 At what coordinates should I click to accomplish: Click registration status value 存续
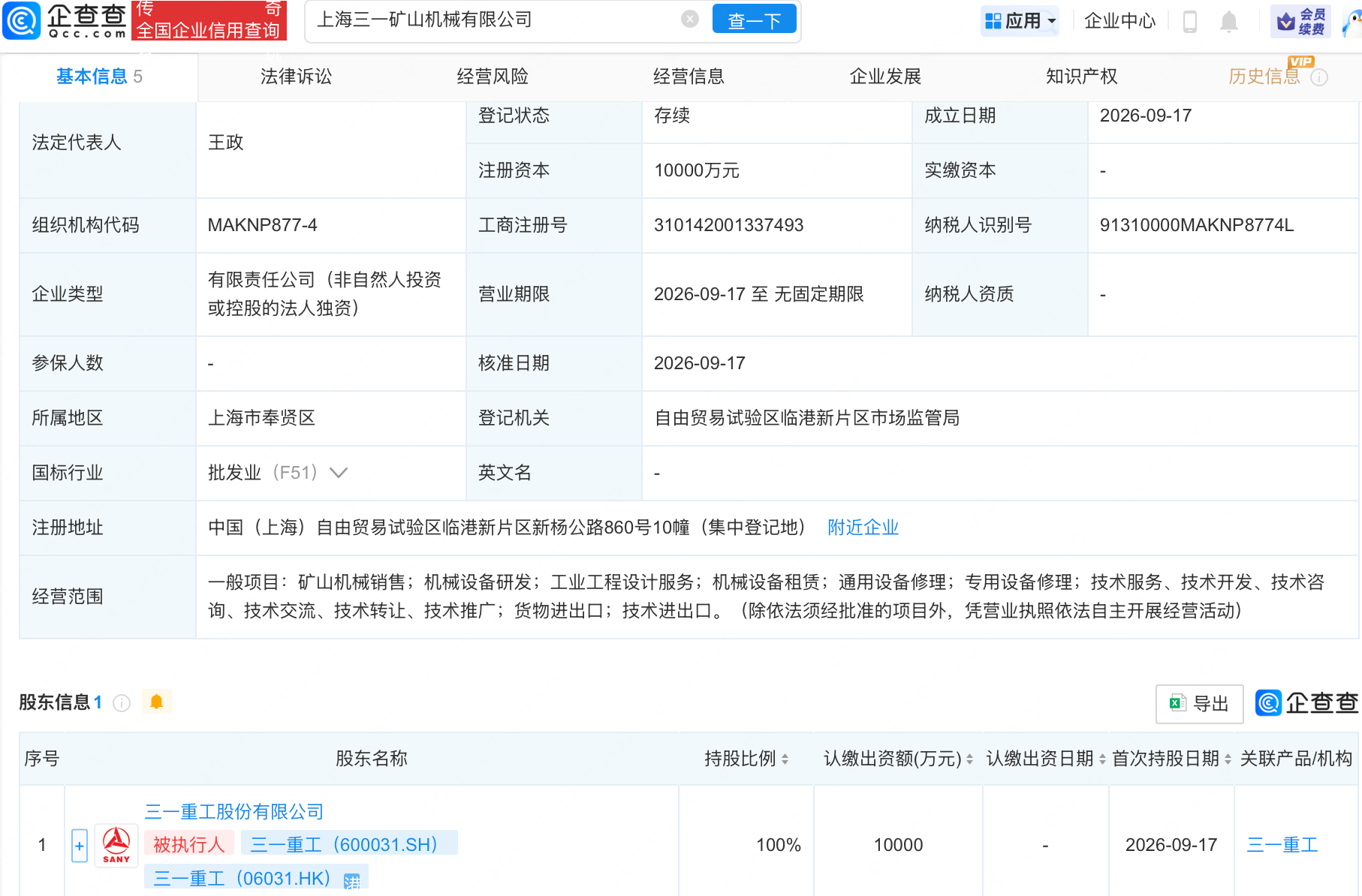[x=672, y=116]
